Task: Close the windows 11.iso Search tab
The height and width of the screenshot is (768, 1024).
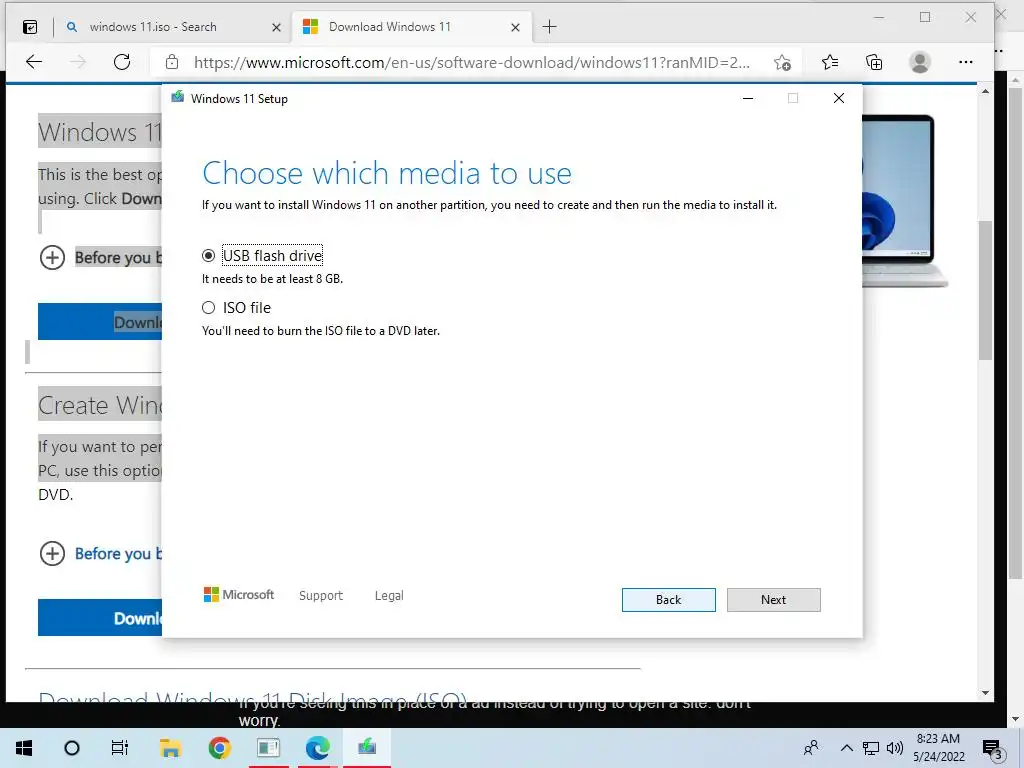Action: pyautogui.click(x=276, y=27)
